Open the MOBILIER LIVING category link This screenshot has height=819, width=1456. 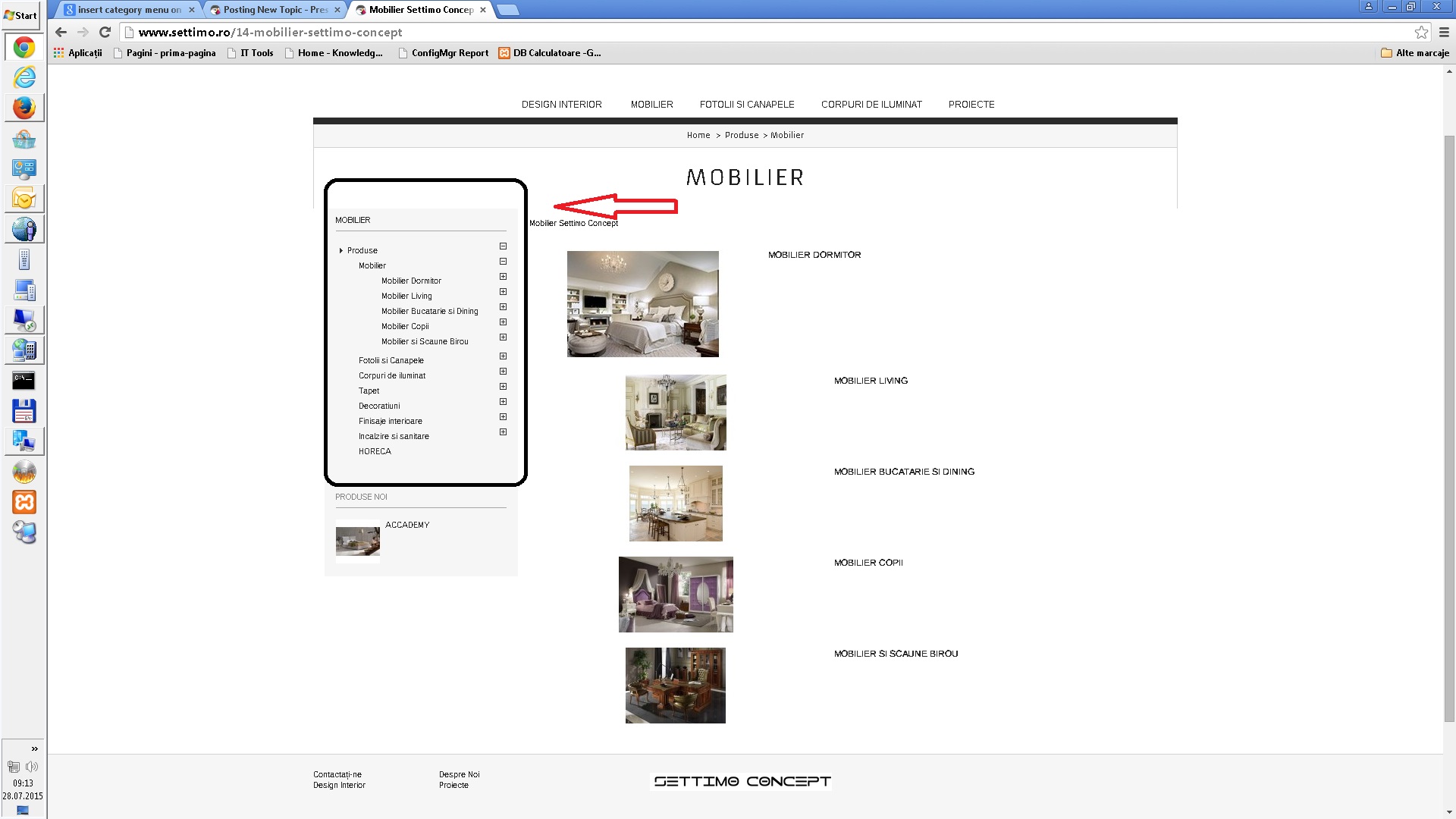point(871,381)
